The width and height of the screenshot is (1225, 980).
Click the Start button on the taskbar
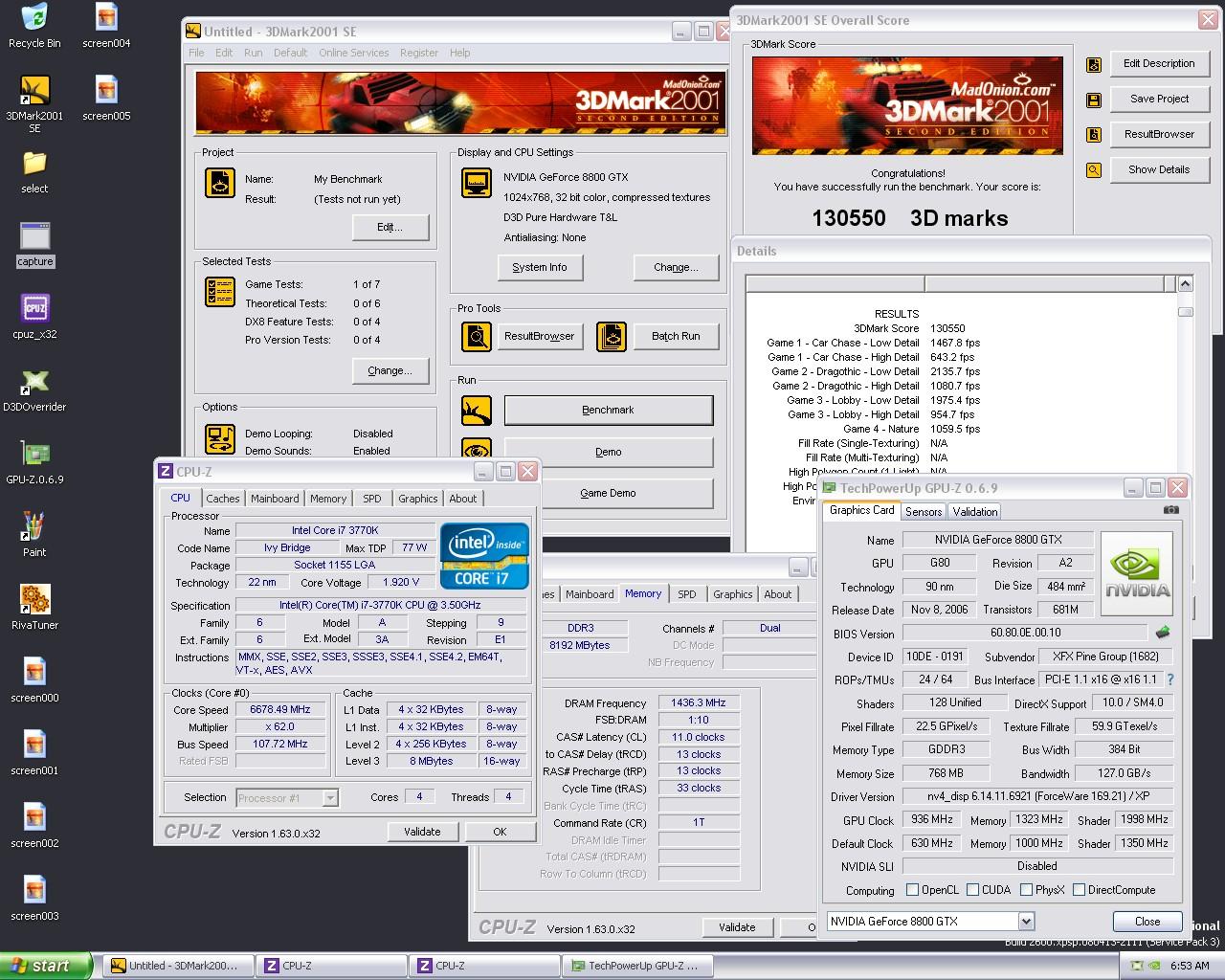click(x=47, y=966)
